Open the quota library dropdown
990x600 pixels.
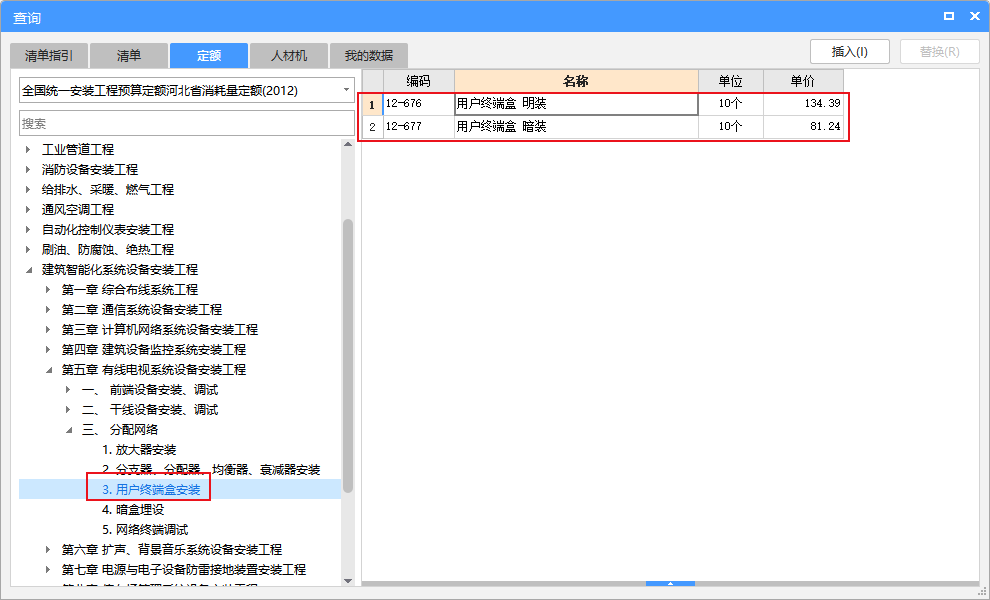(346, 90)
